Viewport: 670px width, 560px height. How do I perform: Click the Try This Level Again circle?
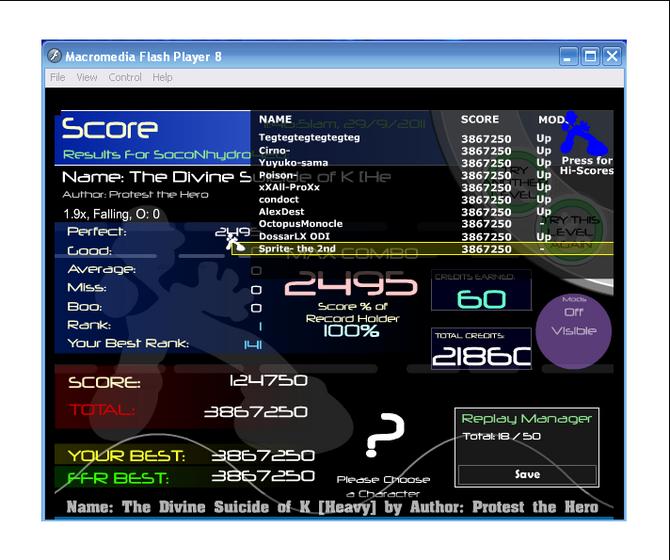click(x=571, y=232)
